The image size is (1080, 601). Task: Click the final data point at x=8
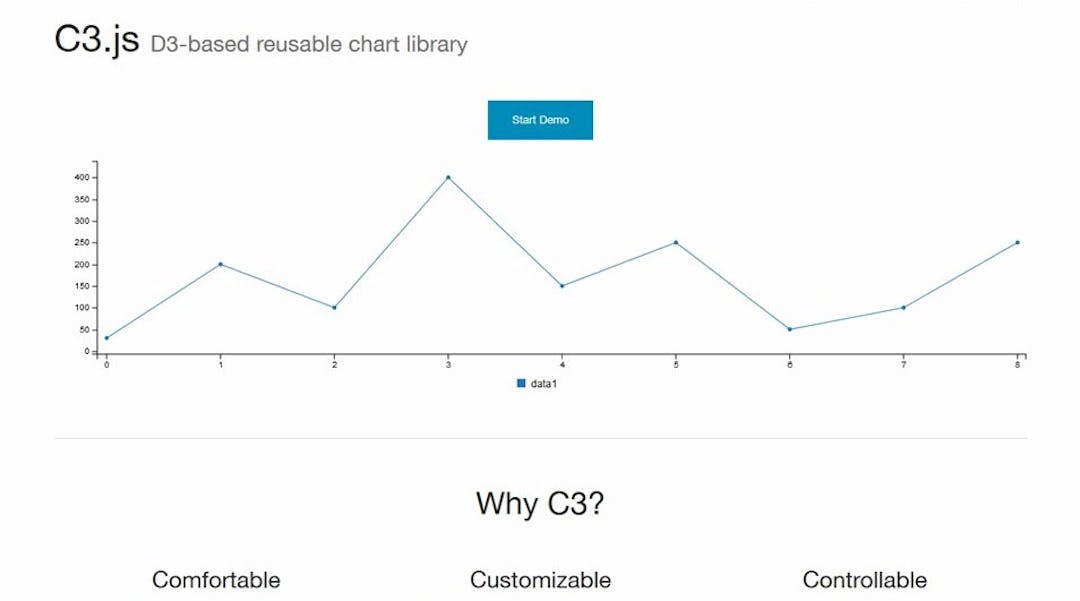pos(1017,241)
